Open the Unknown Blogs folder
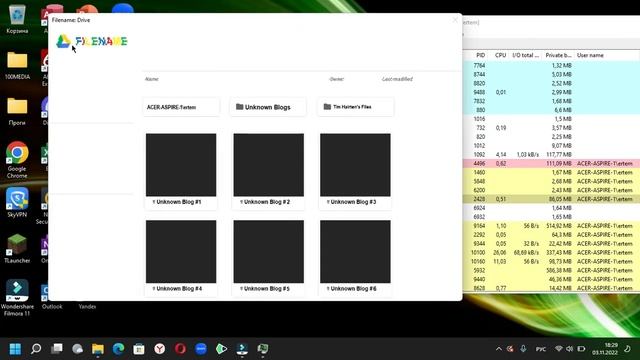Image resolution: width=640 pixels, height=360 pixels. click(x=268, y=107)
